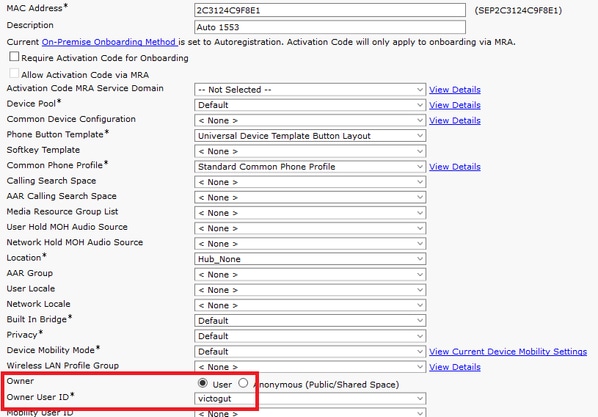This screenshot has height=417, width=598.
Task: View Details for Common Device Configuration
Action: pos(455,121)
